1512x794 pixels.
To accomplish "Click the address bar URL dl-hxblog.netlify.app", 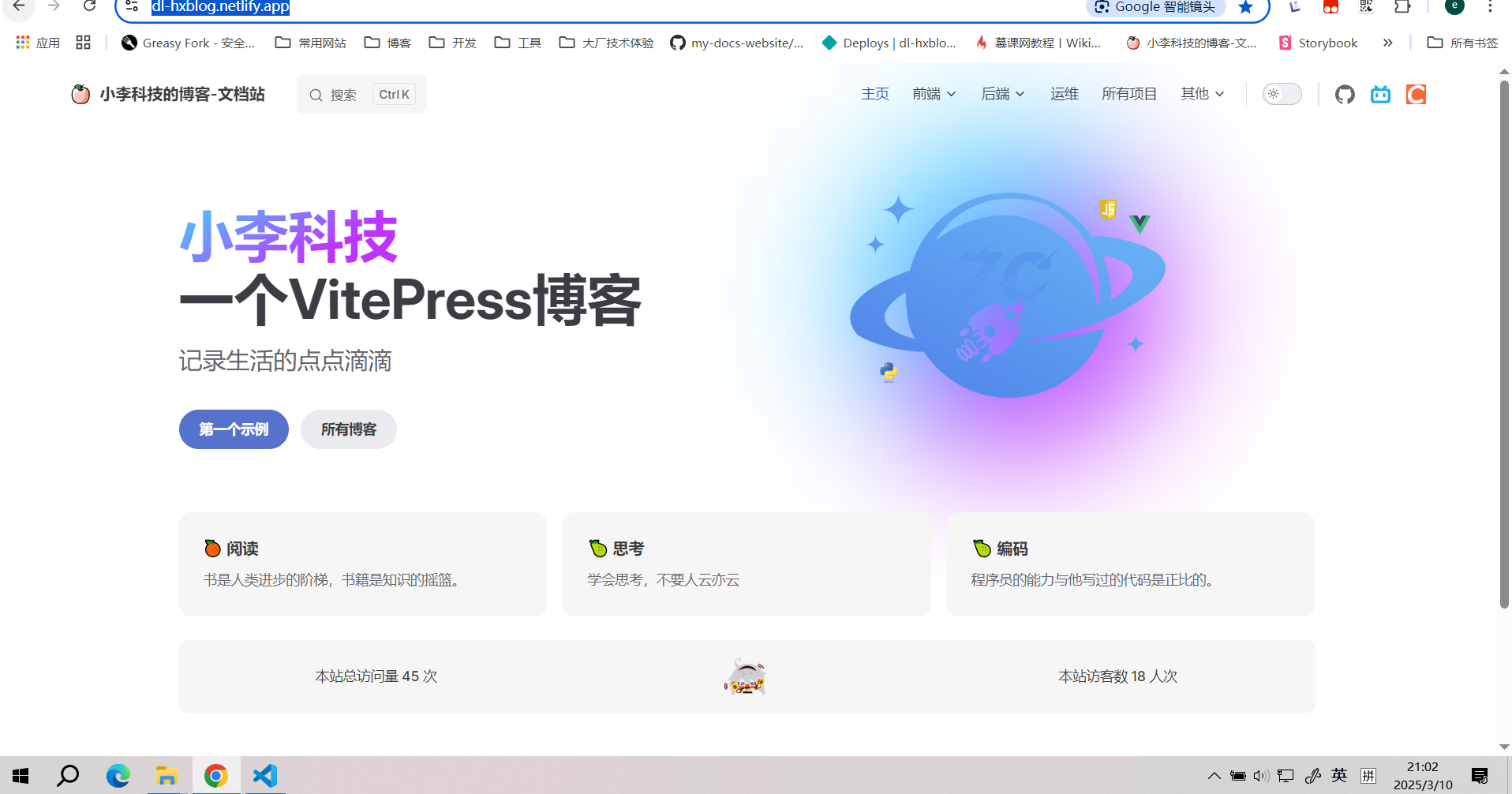I will (x=220, y=7).
